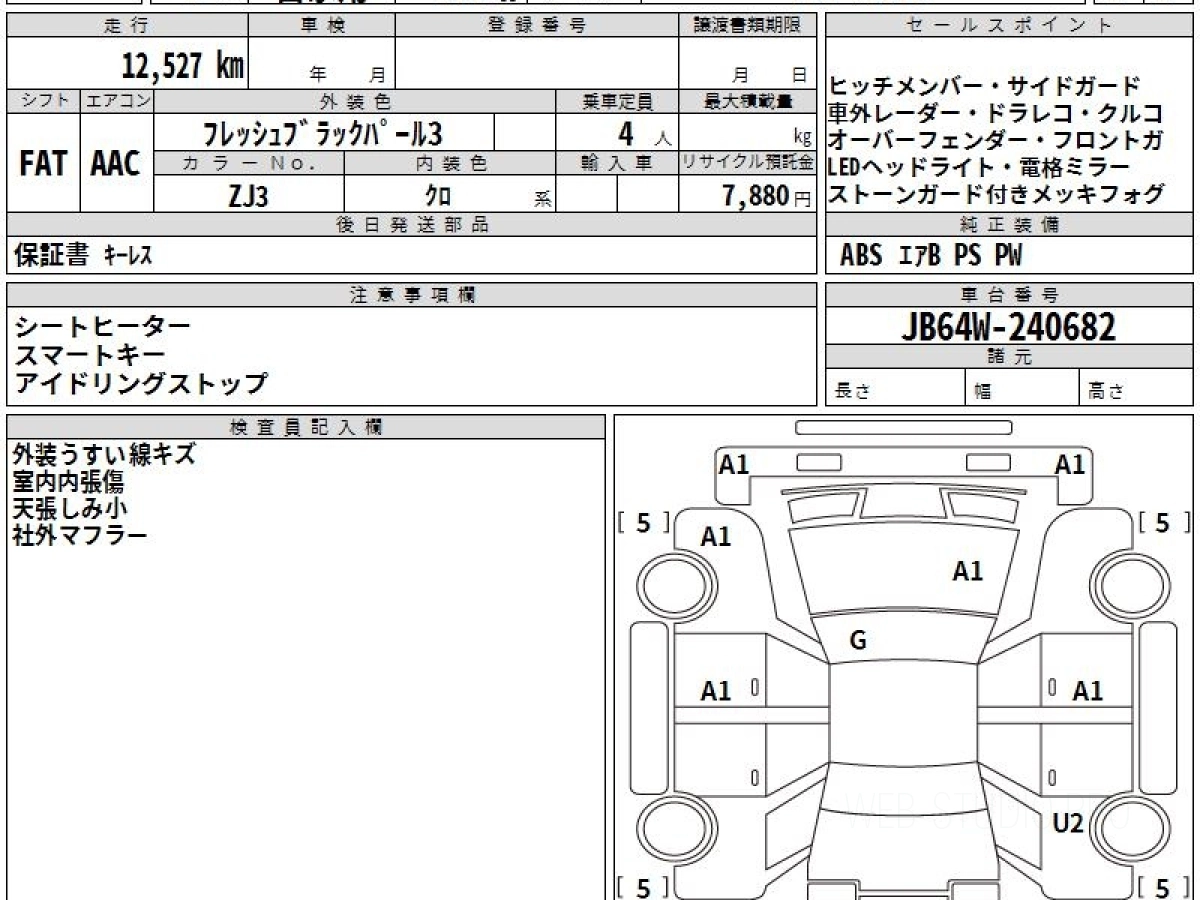Click the 車台番号 header
1200x900 pixels.
1010,295
